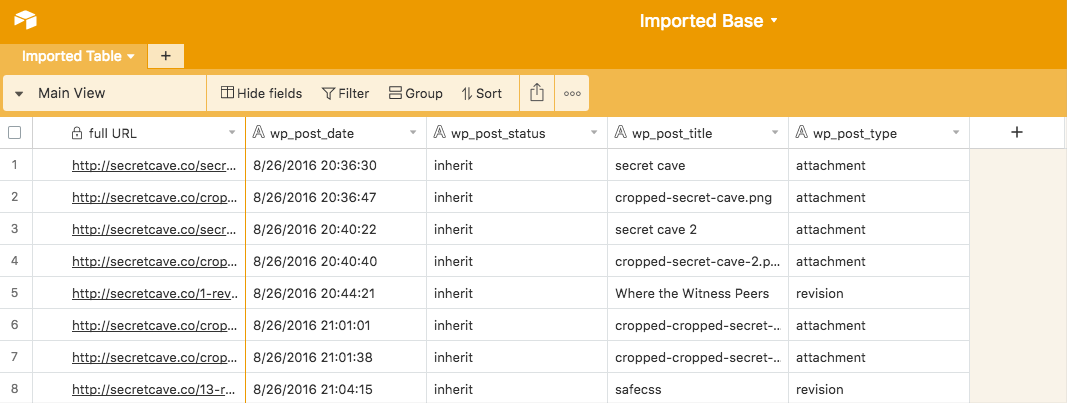1067x403 pixels.
Task: Open wp_post_status column dropdown arrow
Action: [x=594, y=133]
